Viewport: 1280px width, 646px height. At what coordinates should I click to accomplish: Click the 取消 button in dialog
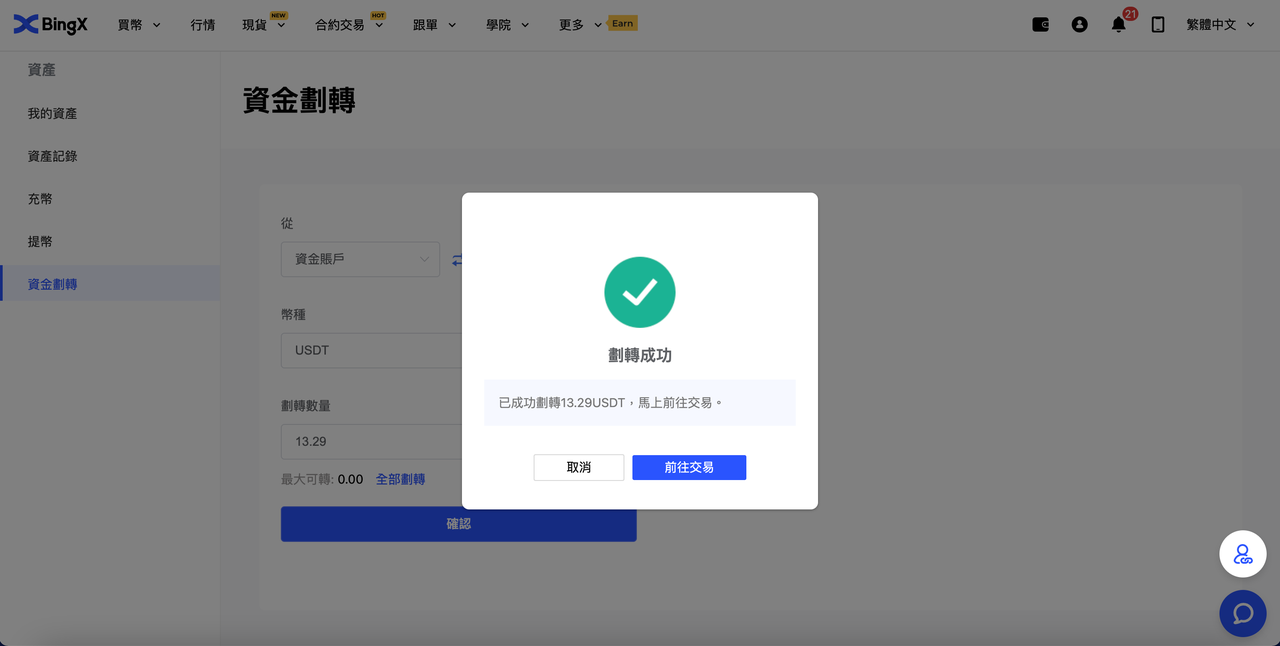tap(578, 467)
